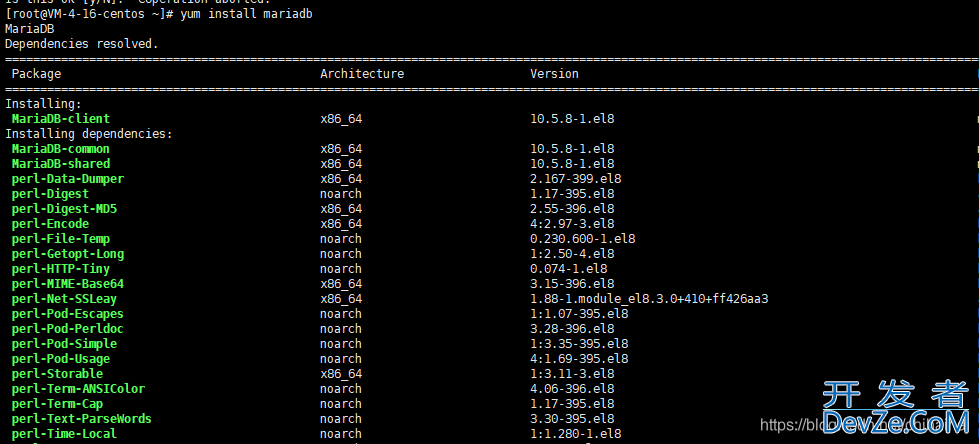This screenshot has width=979, height=444.
Task: Select the perl-Storable package name
Action: pos(57,373)
